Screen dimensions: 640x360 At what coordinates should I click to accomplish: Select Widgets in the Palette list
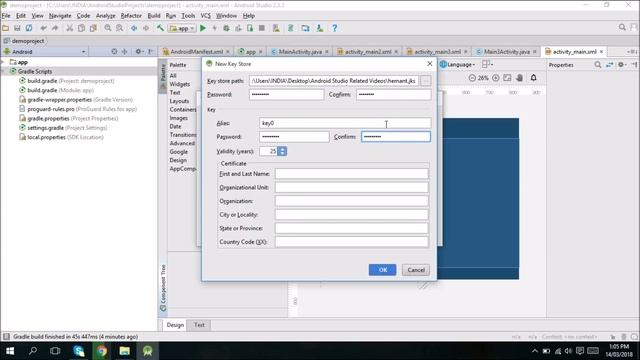(x=180, y=84)
